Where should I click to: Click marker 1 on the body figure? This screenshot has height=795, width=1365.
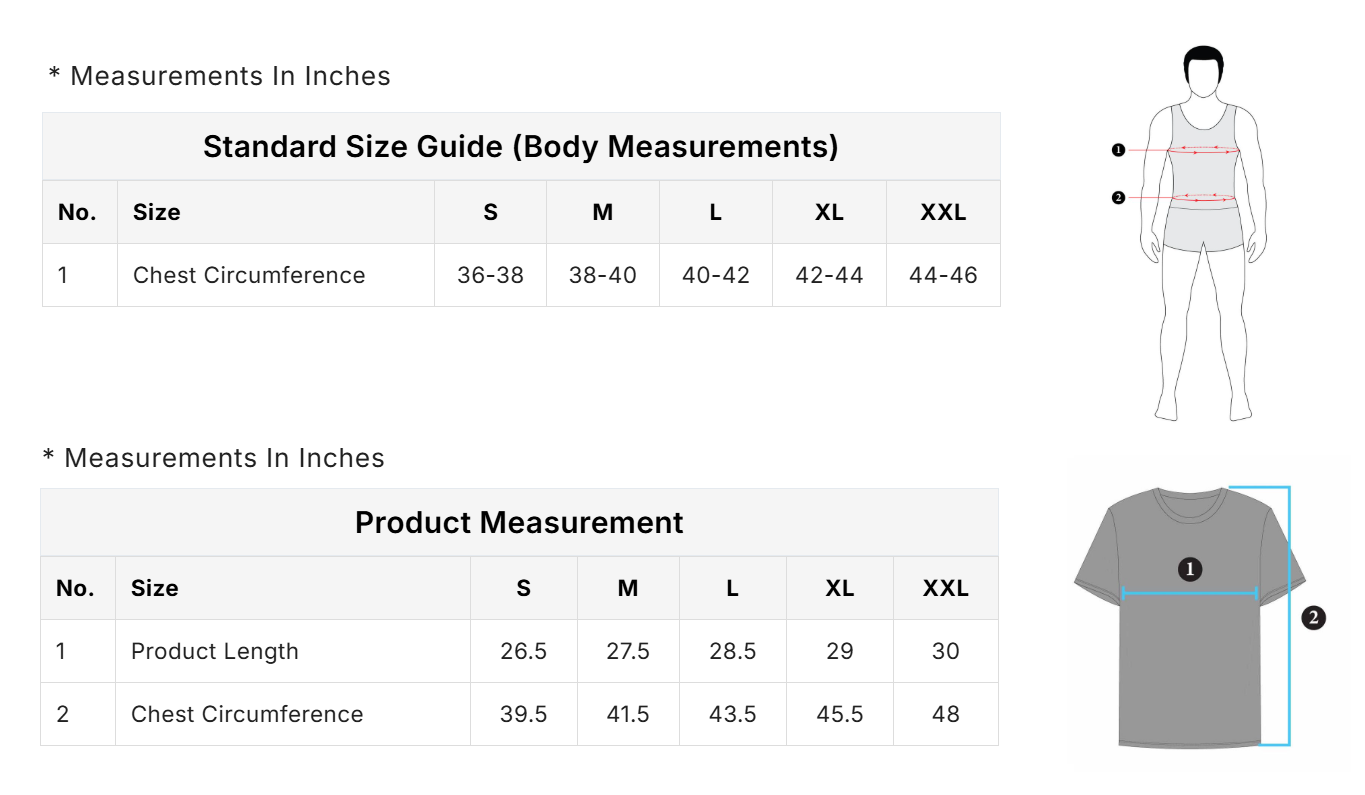(1118, 150)
